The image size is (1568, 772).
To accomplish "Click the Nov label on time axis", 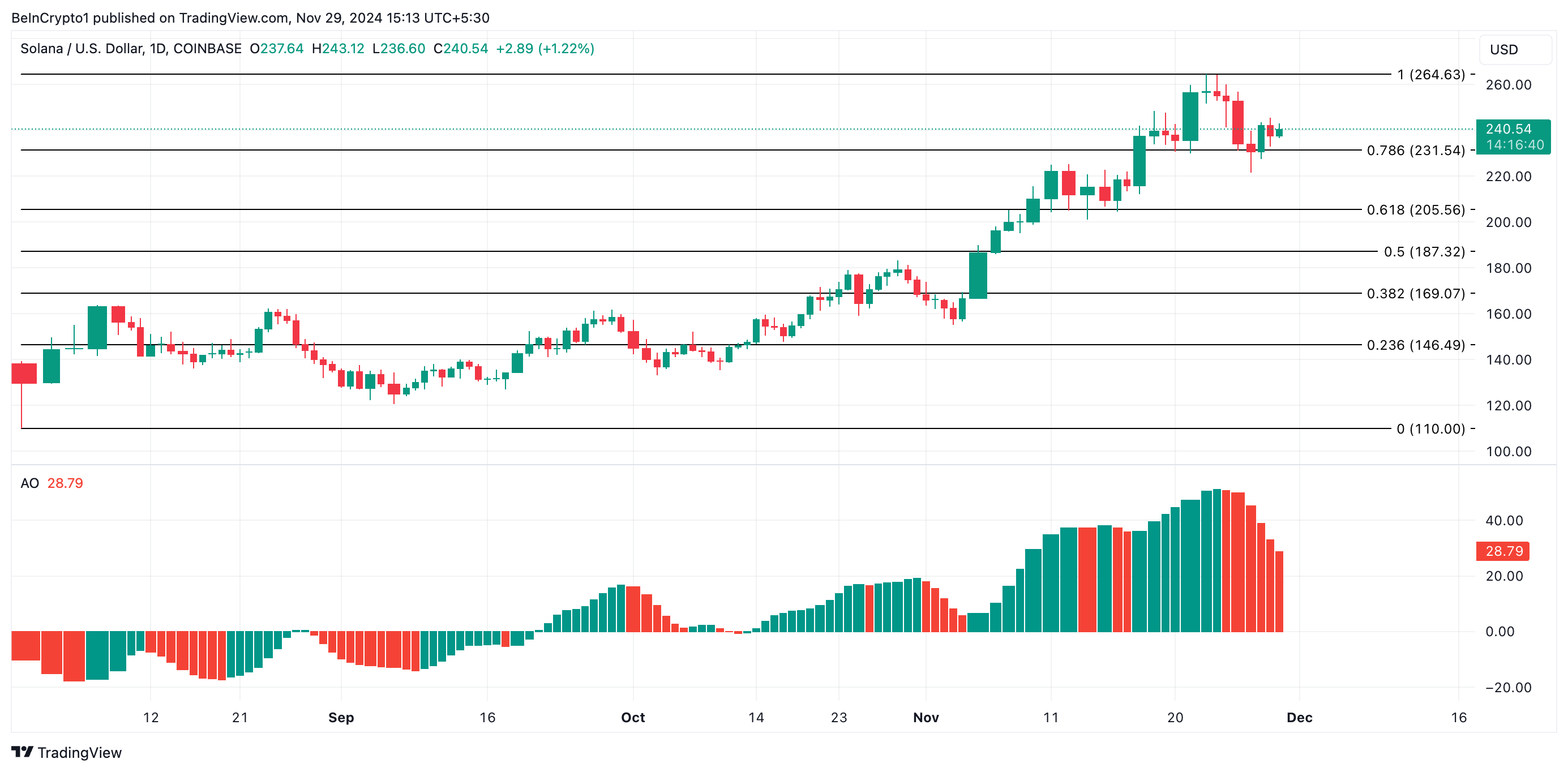I will click(926, 718).
